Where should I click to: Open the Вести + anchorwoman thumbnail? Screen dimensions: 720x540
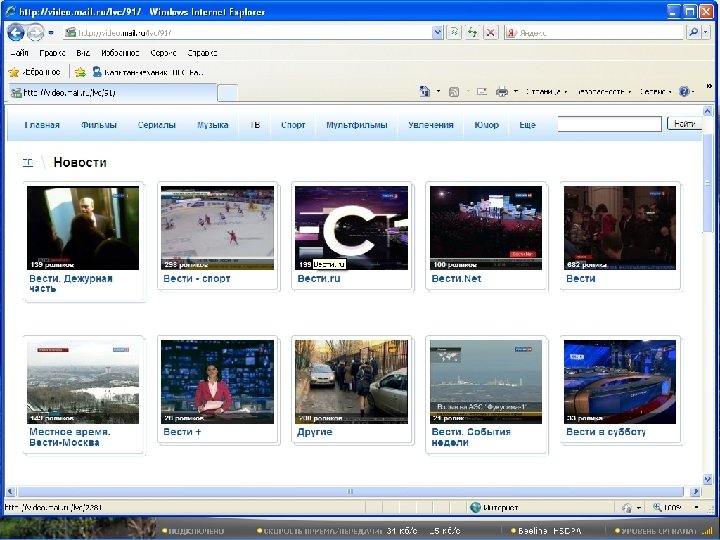coord(216,380)
